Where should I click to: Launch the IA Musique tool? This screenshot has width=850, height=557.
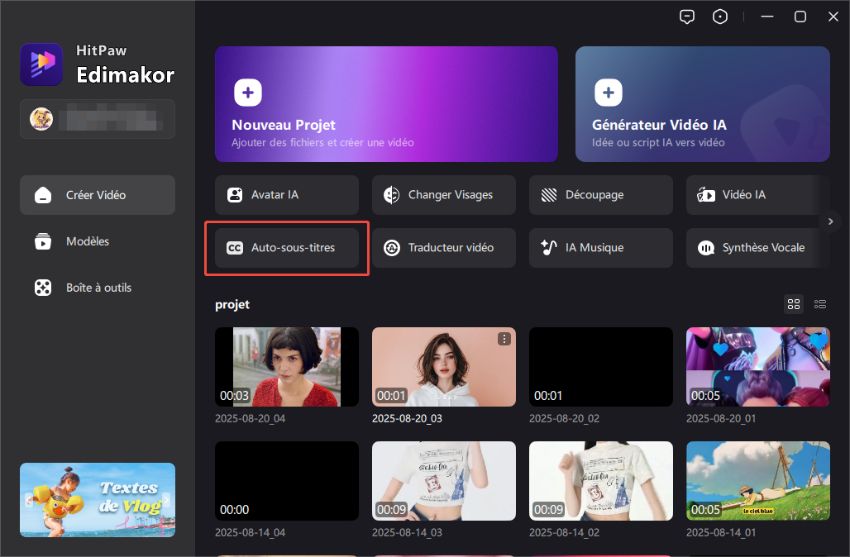601,248
